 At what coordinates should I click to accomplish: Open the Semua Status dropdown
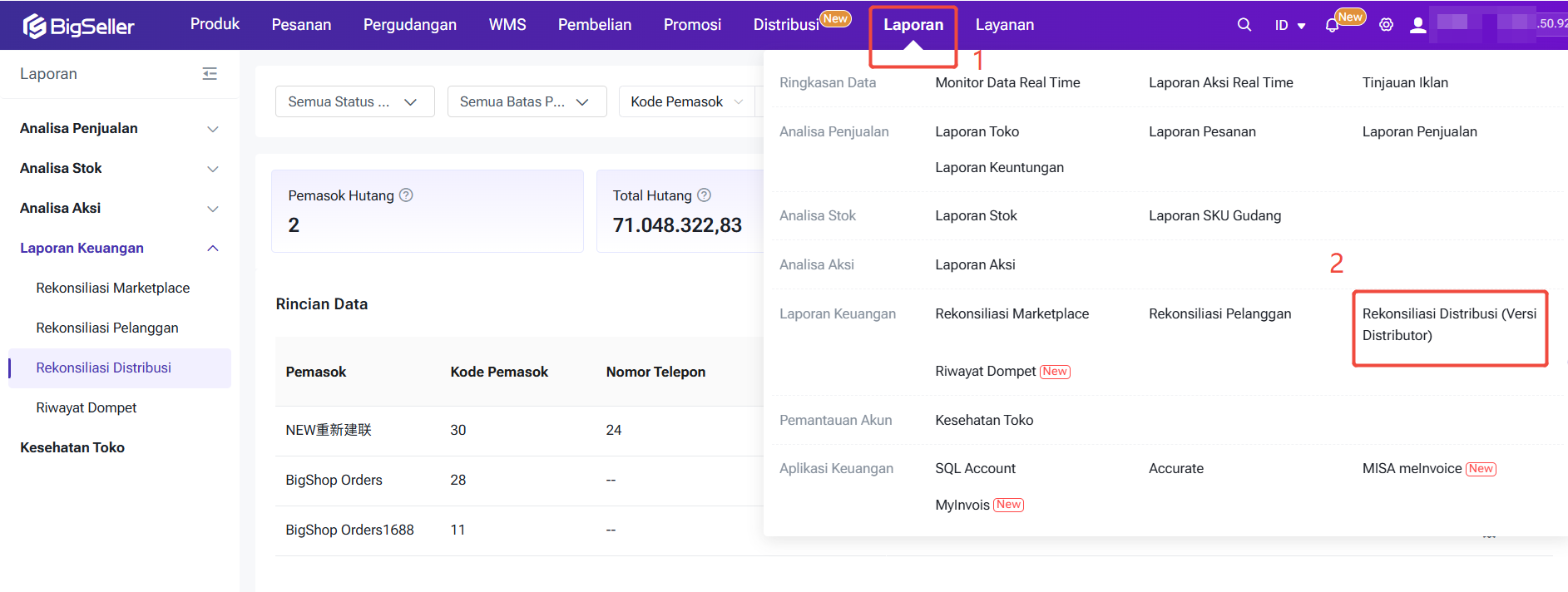354,101
